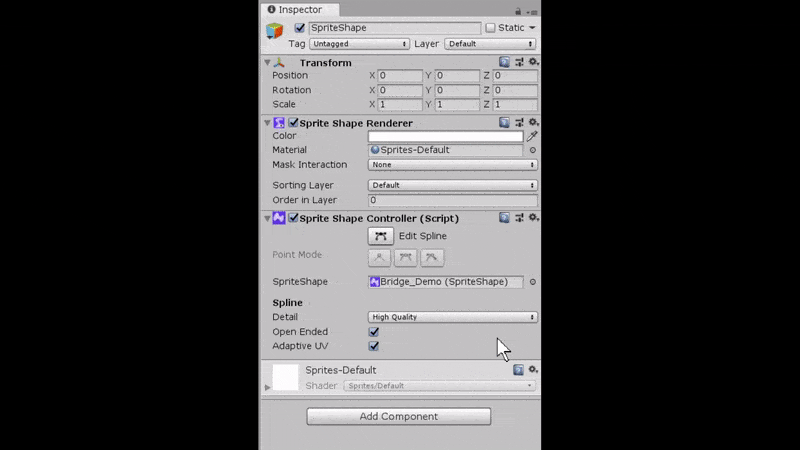Toggle the Inspector lock icon
800x450 pixels.
pyautogui.click(x=518, y=11)
